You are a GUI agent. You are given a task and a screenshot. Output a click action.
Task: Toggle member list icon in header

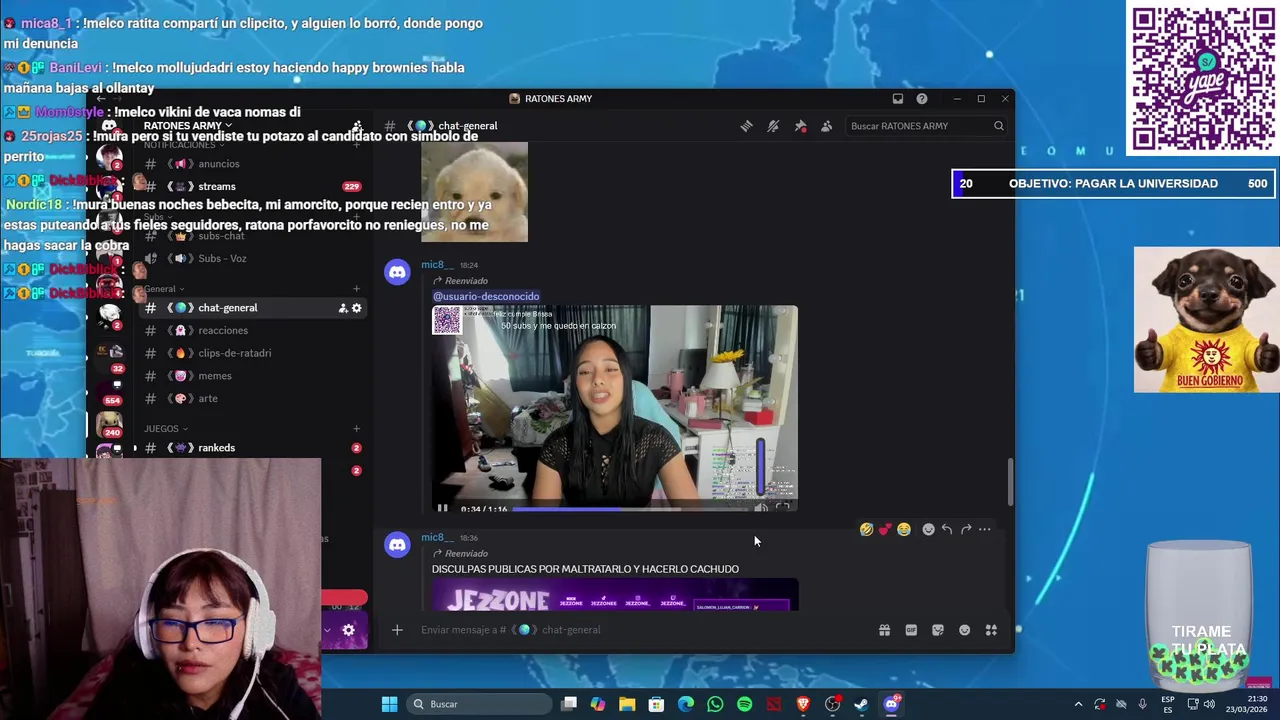(826, 126)
